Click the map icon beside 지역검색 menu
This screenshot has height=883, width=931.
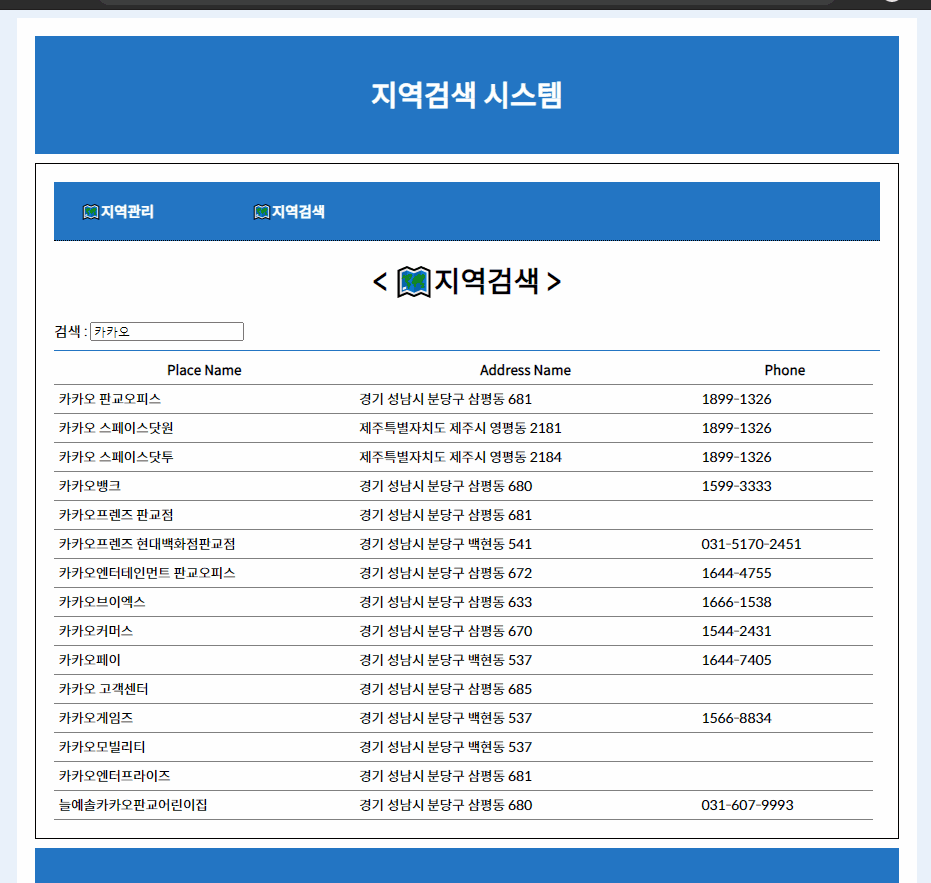[x=261, y=211]
